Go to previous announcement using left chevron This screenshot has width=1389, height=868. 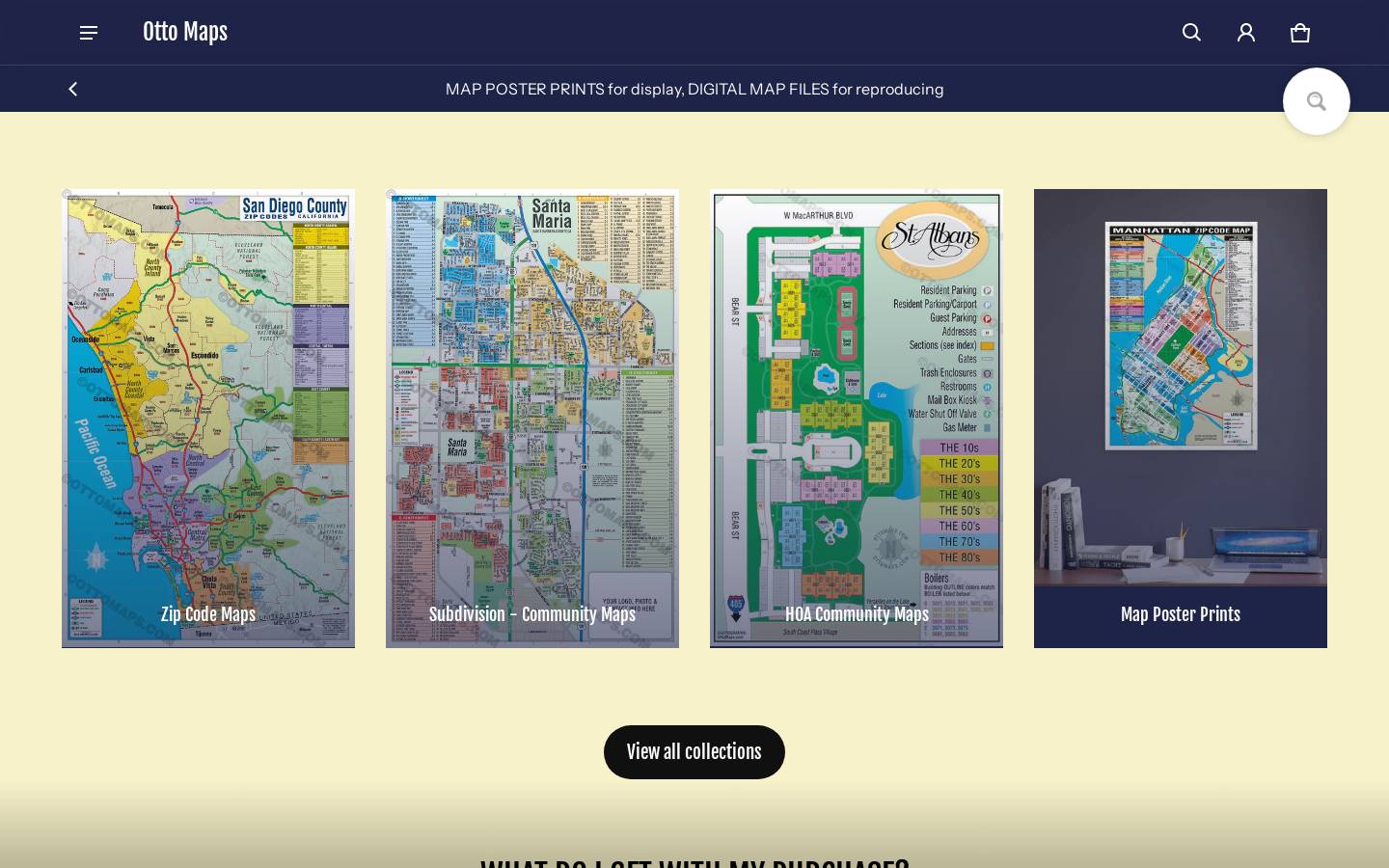[73, 89]
